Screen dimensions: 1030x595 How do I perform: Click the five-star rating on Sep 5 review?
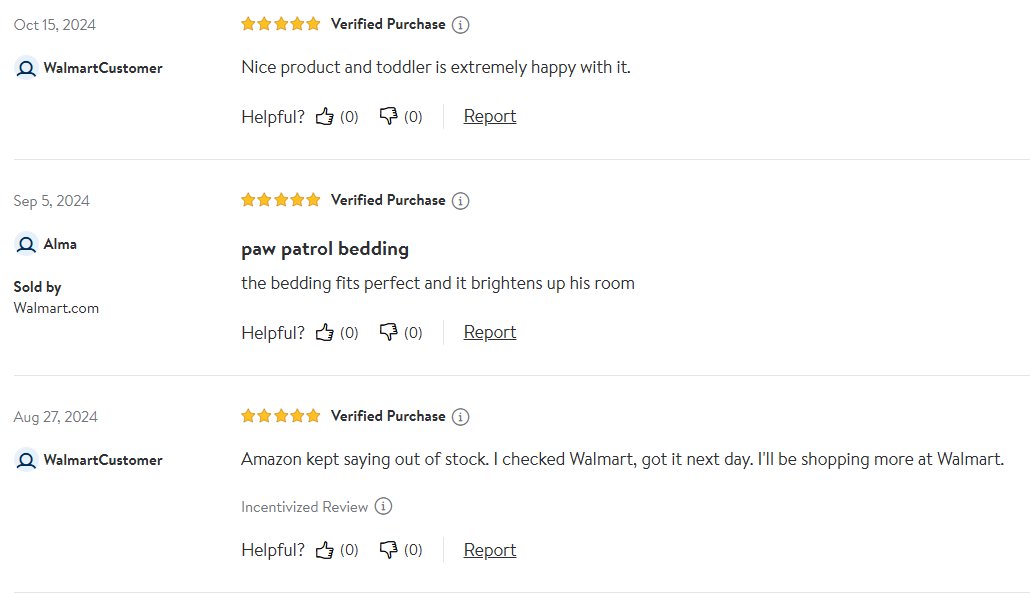[281, 200]
